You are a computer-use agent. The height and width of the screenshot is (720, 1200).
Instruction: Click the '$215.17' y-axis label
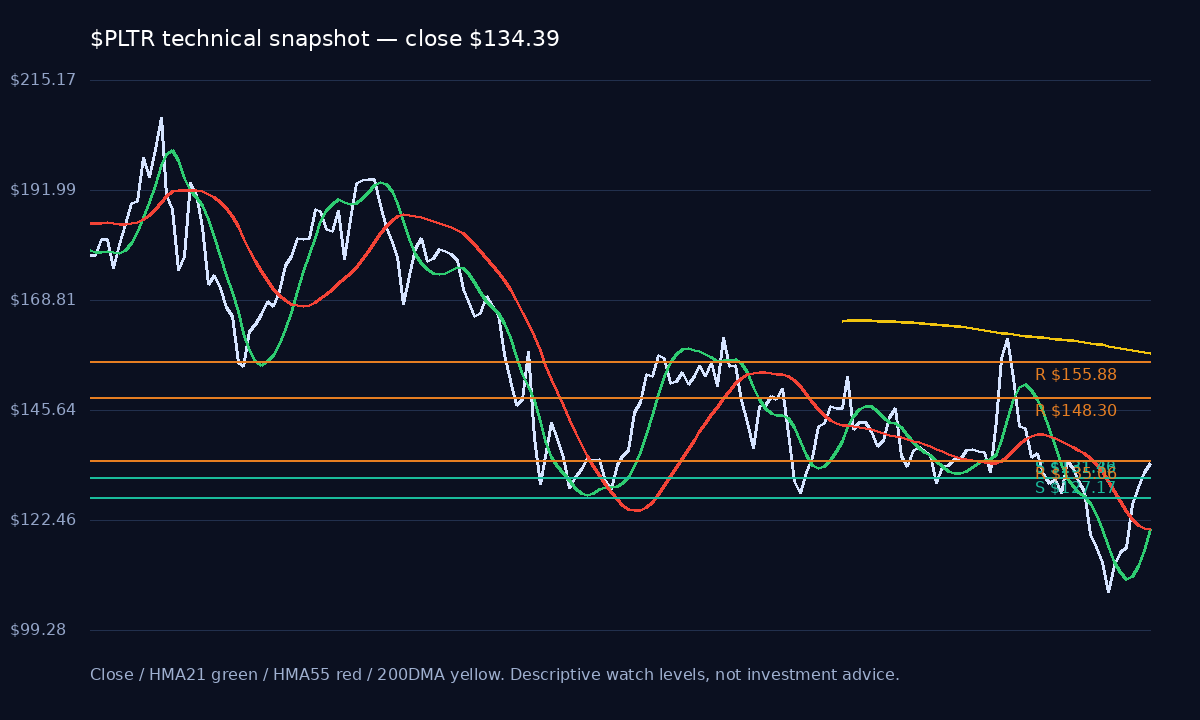[43, 79]
